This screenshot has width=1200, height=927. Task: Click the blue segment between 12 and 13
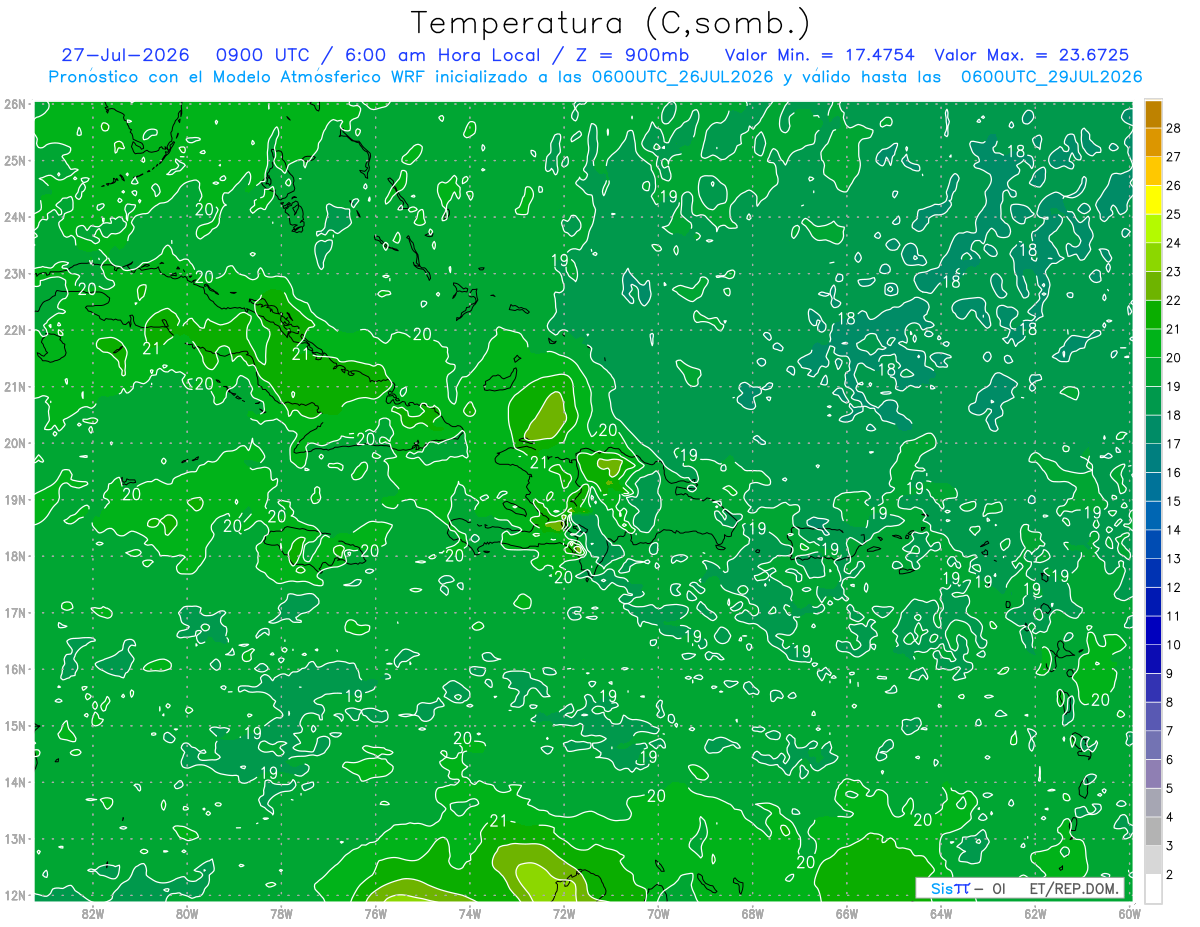(1153, 573)
